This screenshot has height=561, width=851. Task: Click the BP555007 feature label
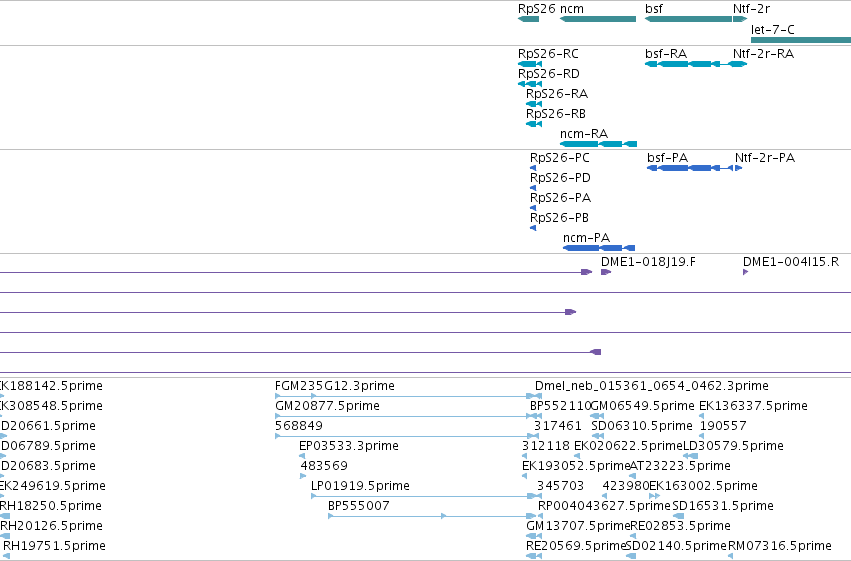359,506
